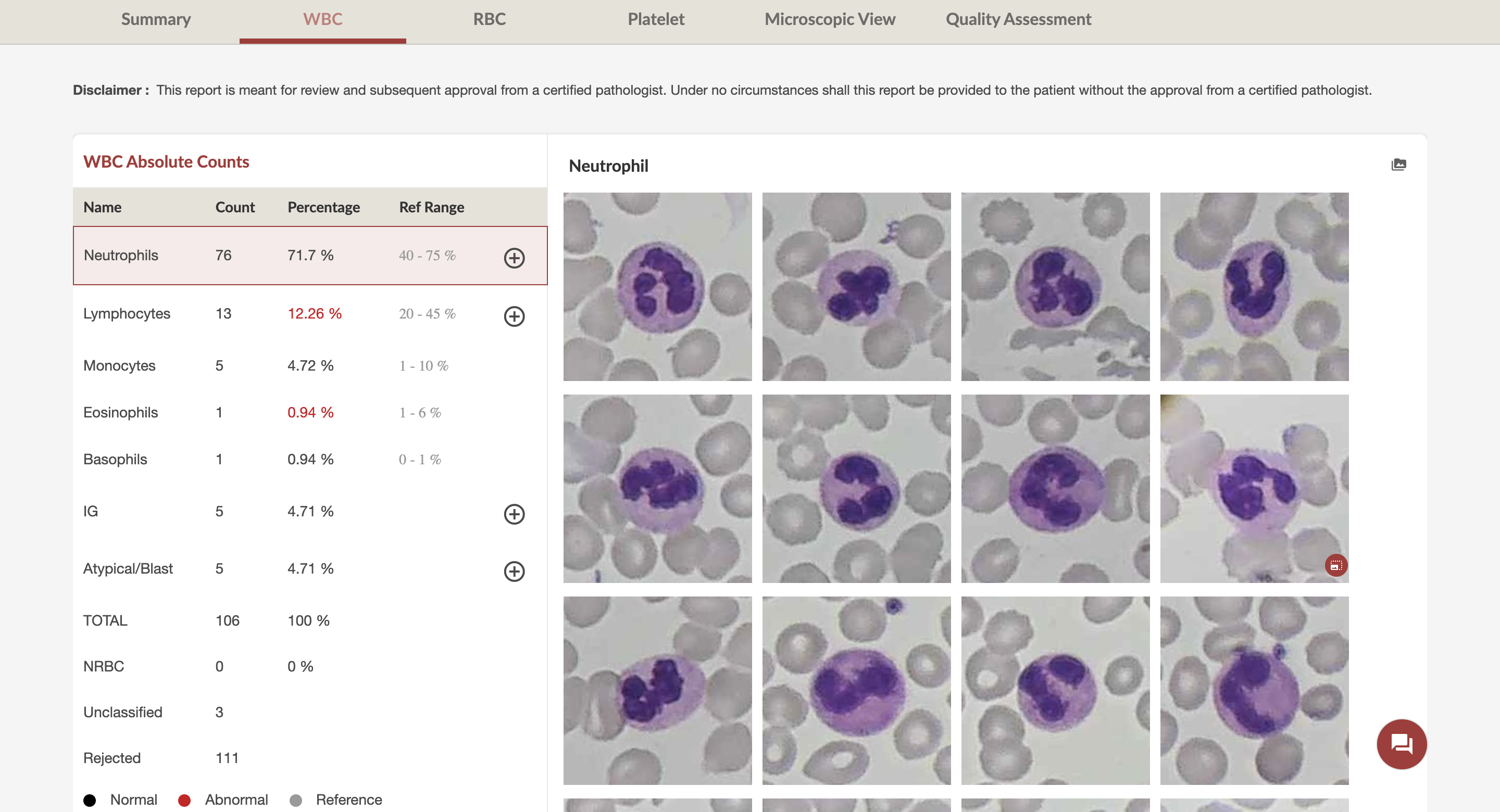Open fourth neutrophil thumbnail in top row

(1254, 287)
